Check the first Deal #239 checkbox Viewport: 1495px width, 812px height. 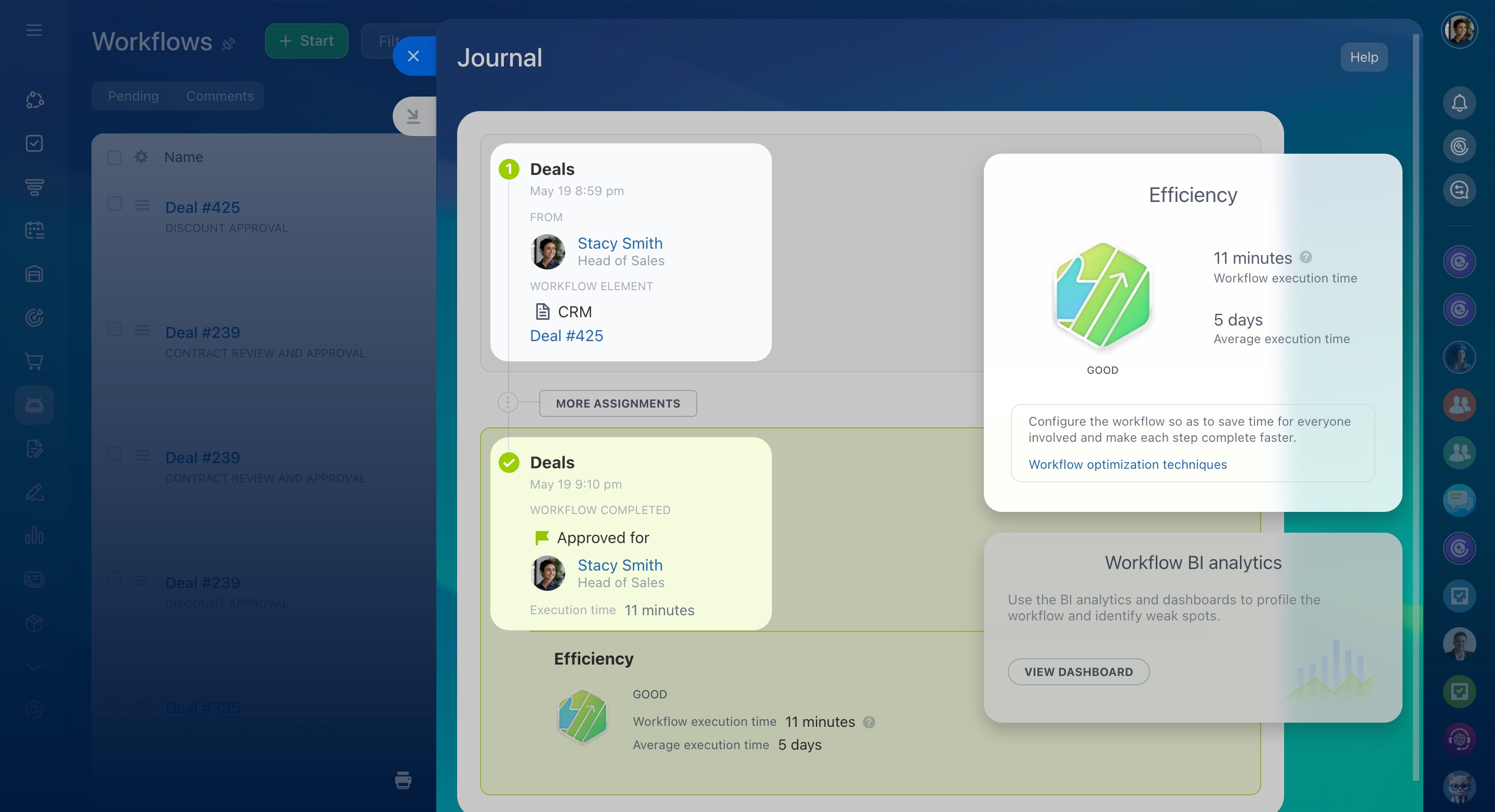pos(114,329)
